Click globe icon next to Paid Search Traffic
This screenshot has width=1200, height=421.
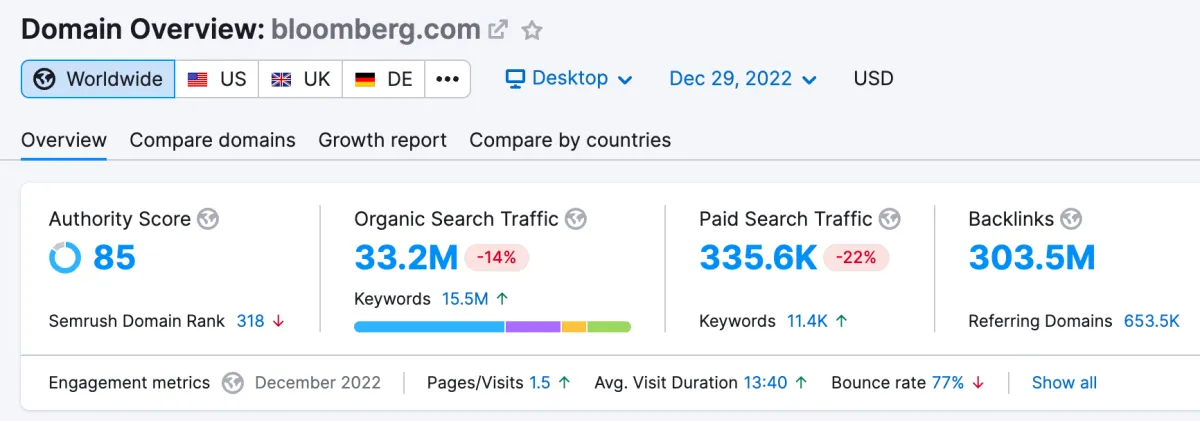point(890,219)
